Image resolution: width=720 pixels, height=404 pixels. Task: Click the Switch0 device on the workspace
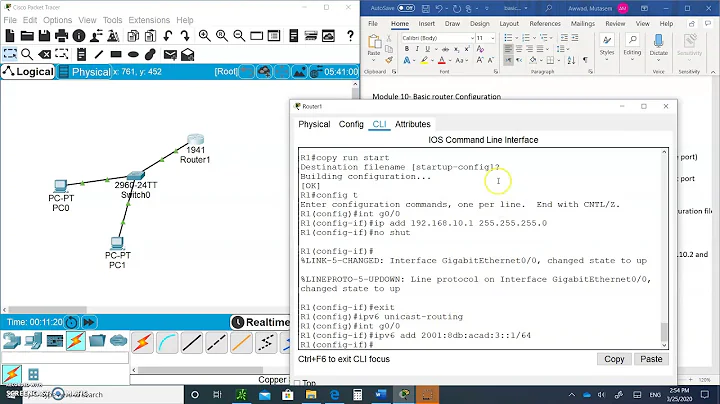click(135, 176)
